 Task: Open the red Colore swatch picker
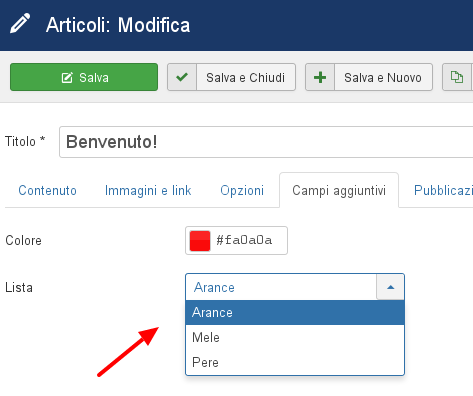200,240
